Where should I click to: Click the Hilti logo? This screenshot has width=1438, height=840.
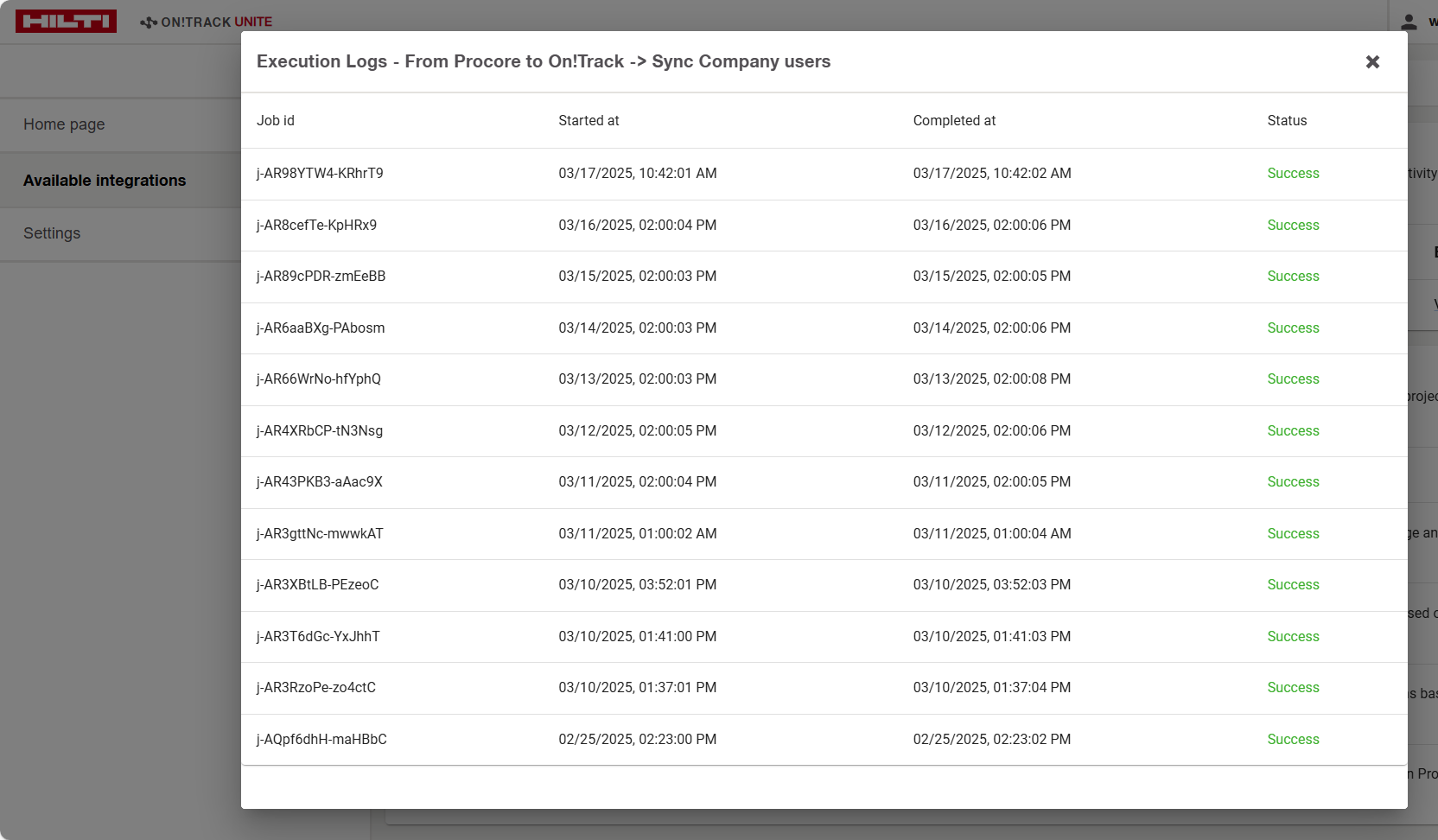pos(66,22)
